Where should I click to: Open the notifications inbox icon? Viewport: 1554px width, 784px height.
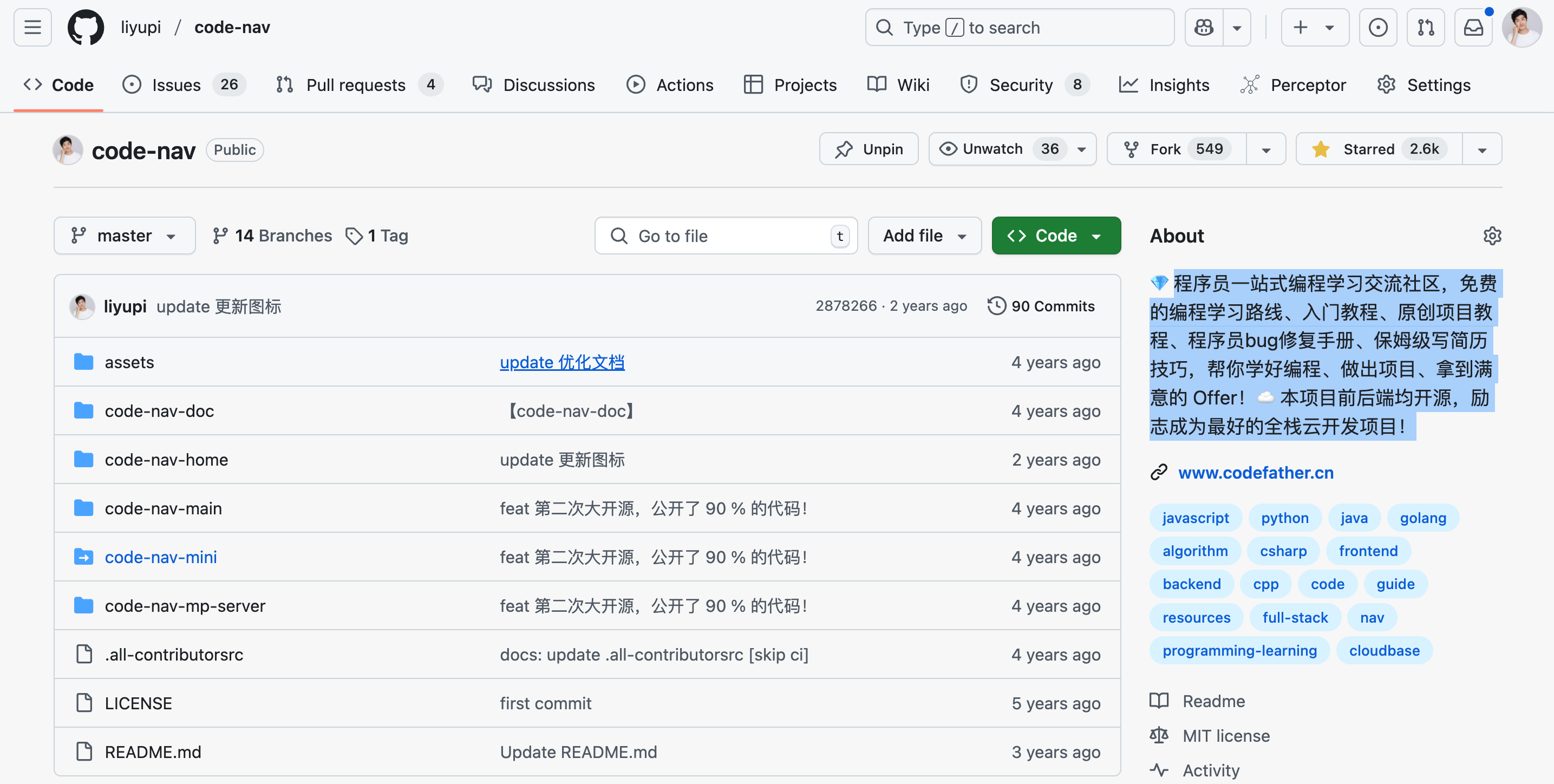tap(1473, 27)
